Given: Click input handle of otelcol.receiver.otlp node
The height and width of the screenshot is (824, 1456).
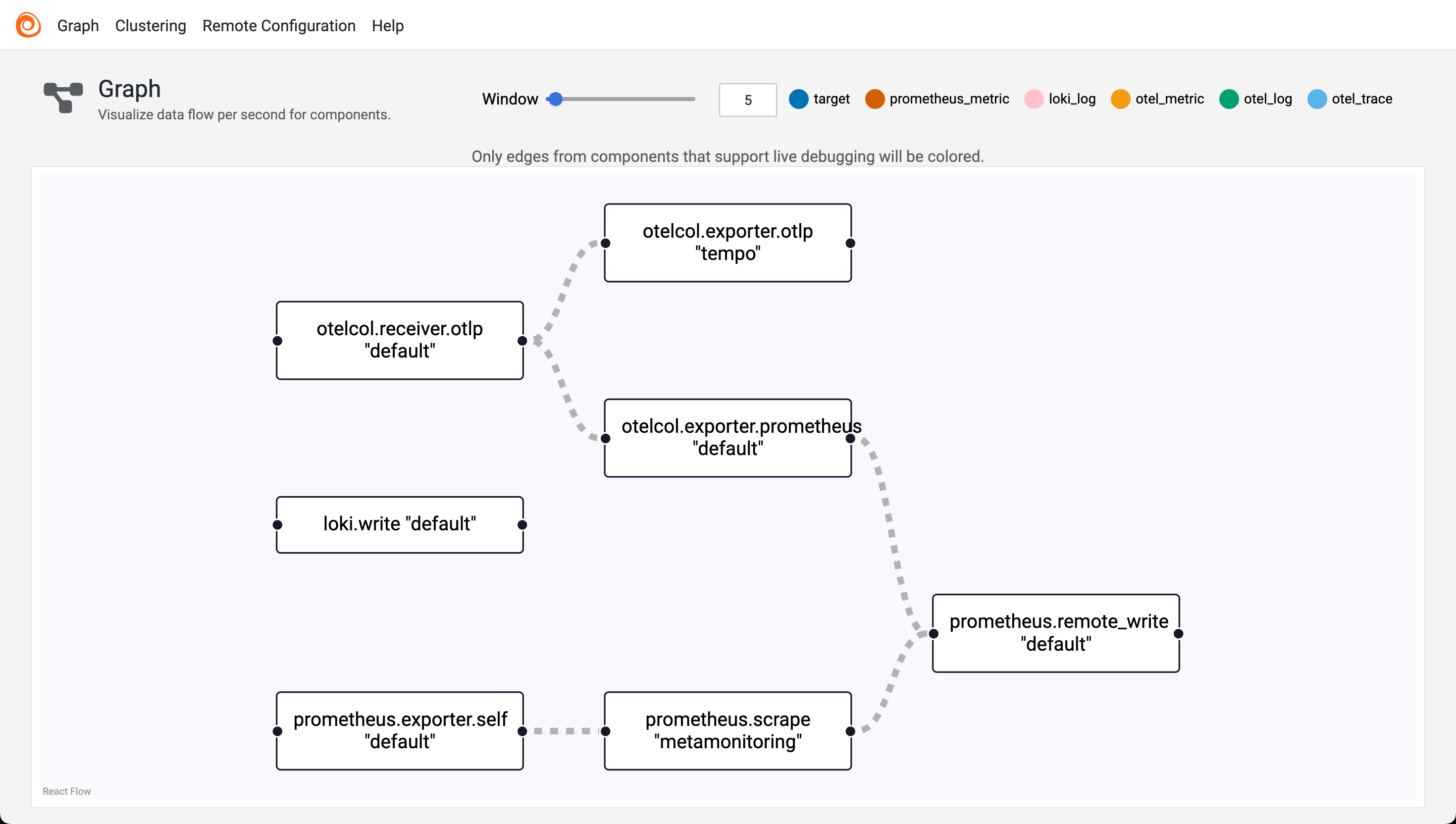Looking at the screenshot, I should 277,341.
